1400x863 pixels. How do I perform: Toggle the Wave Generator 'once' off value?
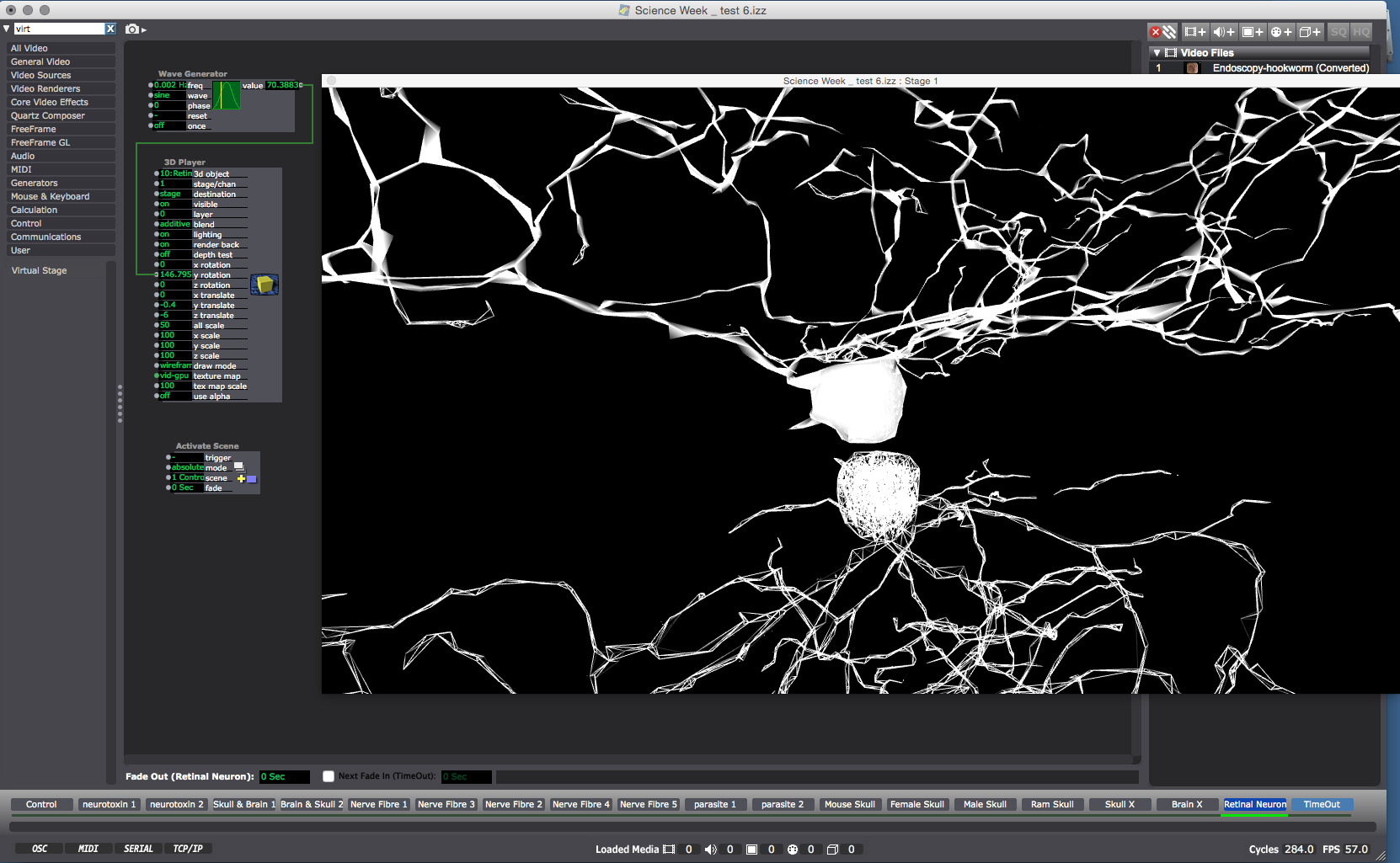coord(170,125)
